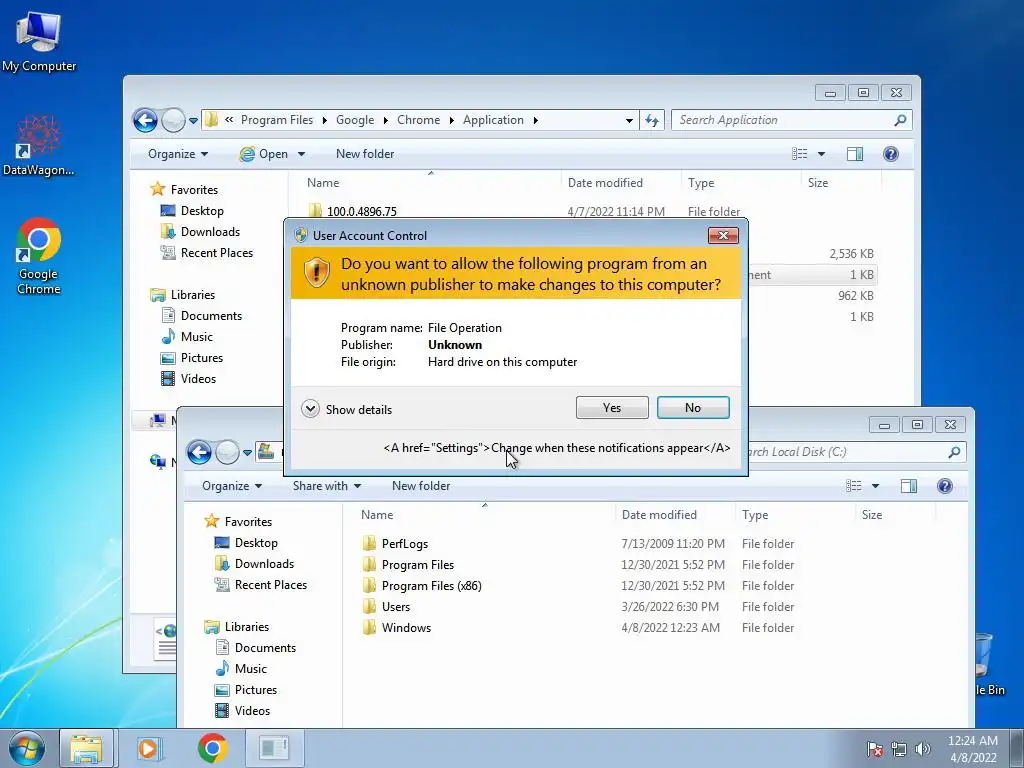The height and width of the screenshot is (768, 1024).
Task: Change view icon in Local Disk window
Action: point(854,486)
